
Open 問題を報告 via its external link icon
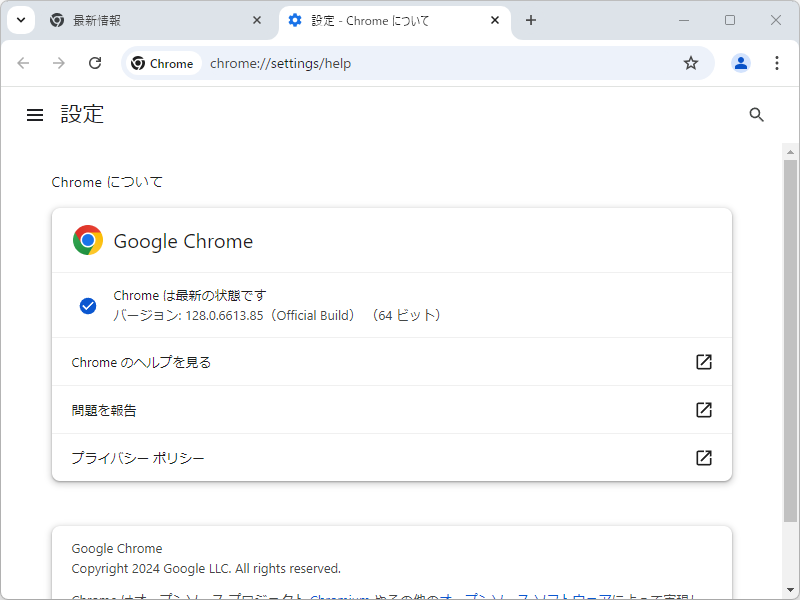click(x=703, y=410)
